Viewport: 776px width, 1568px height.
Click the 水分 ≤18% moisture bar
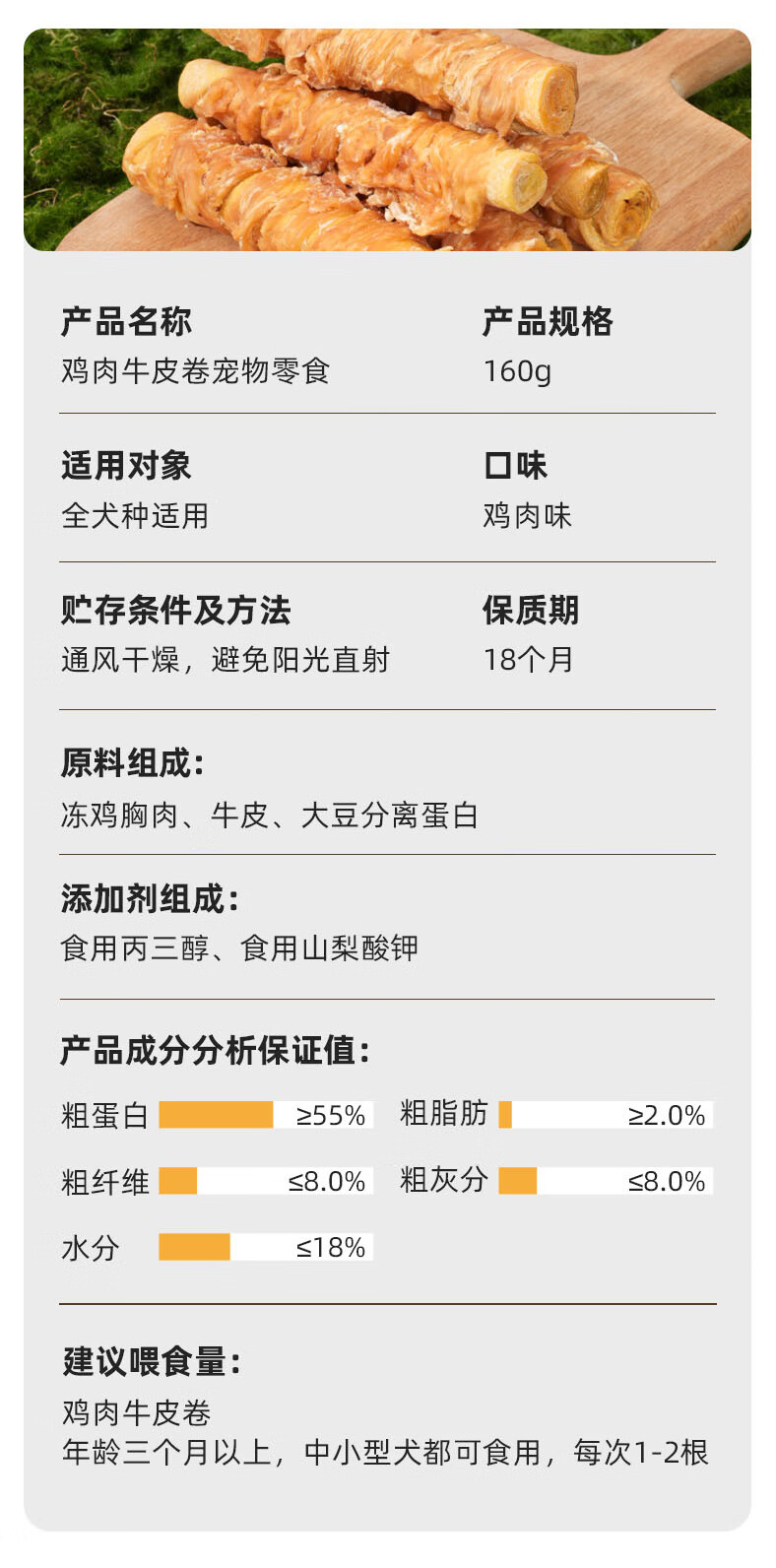tap(266, 1247)
